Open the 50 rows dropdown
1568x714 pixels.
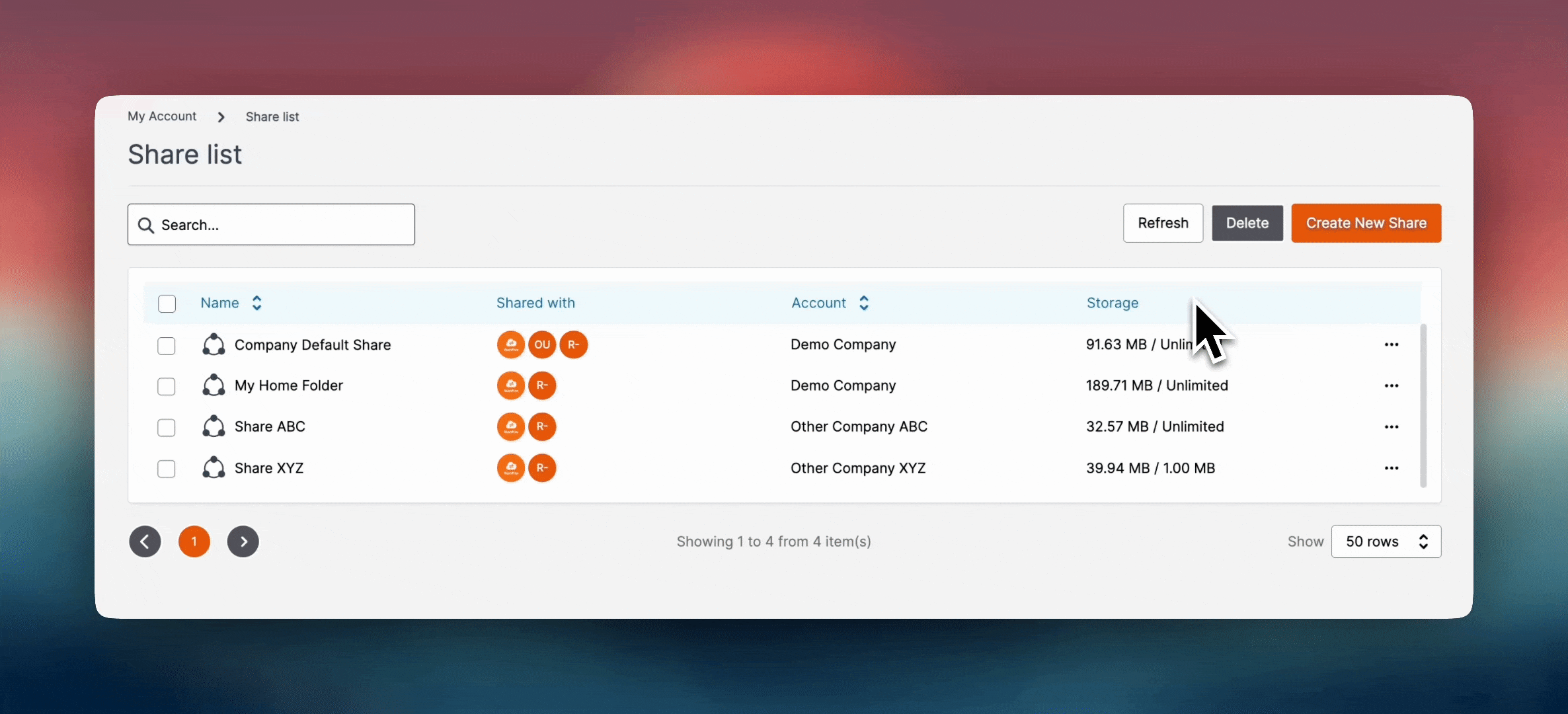[1386, 541]
